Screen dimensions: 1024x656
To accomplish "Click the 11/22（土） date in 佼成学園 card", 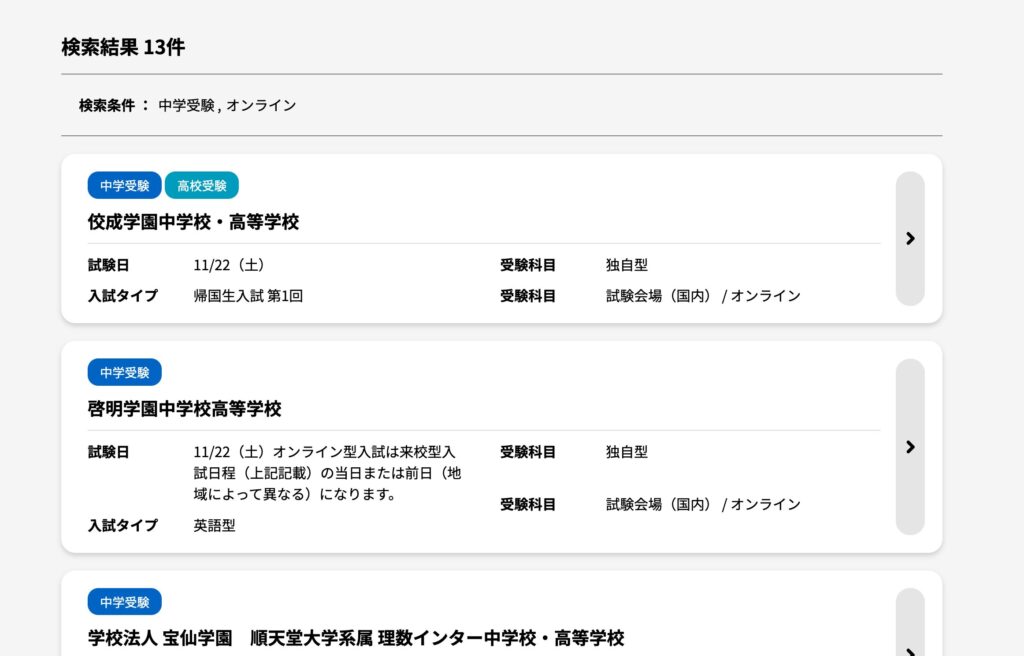I will 229,265.
